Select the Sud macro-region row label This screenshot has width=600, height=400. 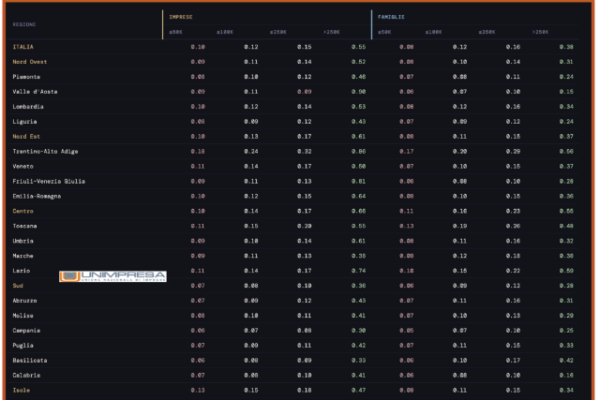pyautogui.click(x=17, y=285)
